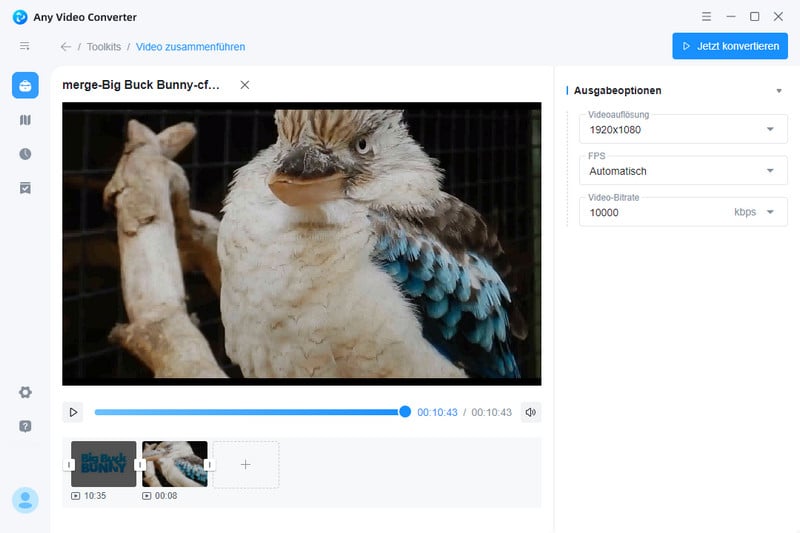Select the bird clip thumbnail
Image resolution: width=800 pixels, height=533 pixels.
tap(174, 464)
